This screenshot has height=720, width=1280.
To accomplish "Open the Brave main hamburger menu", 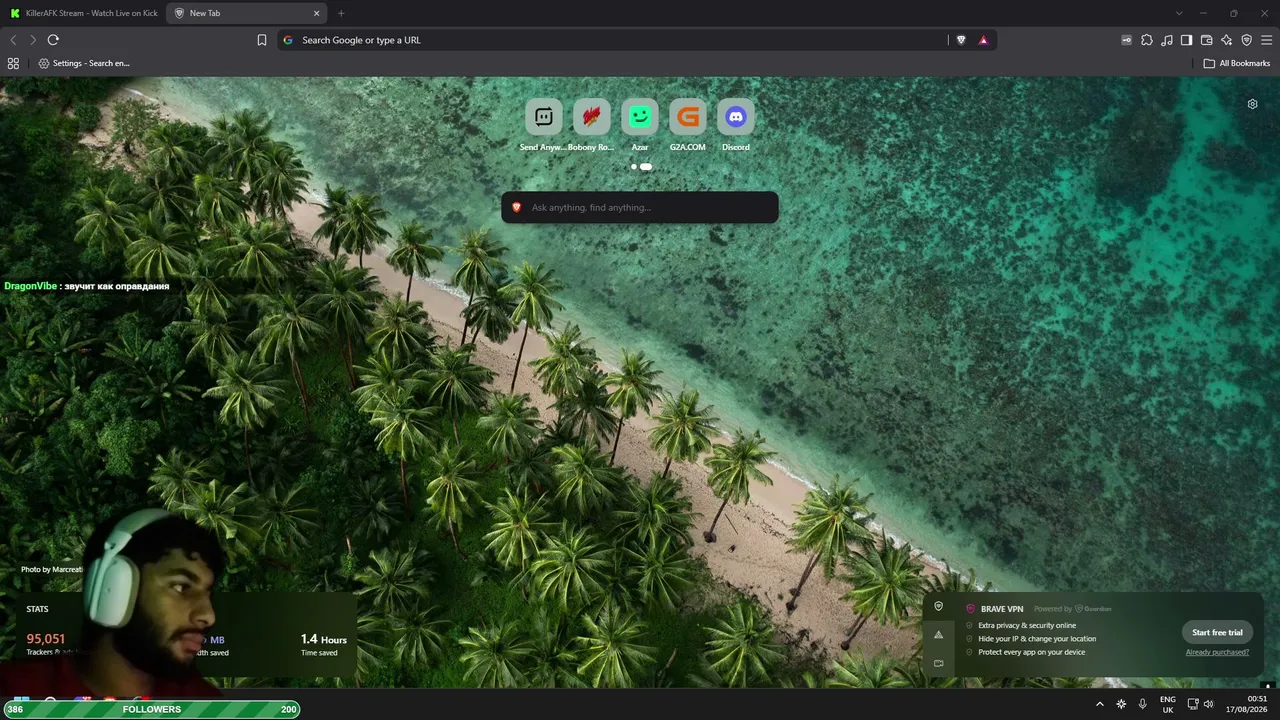I will point(1266,40).
